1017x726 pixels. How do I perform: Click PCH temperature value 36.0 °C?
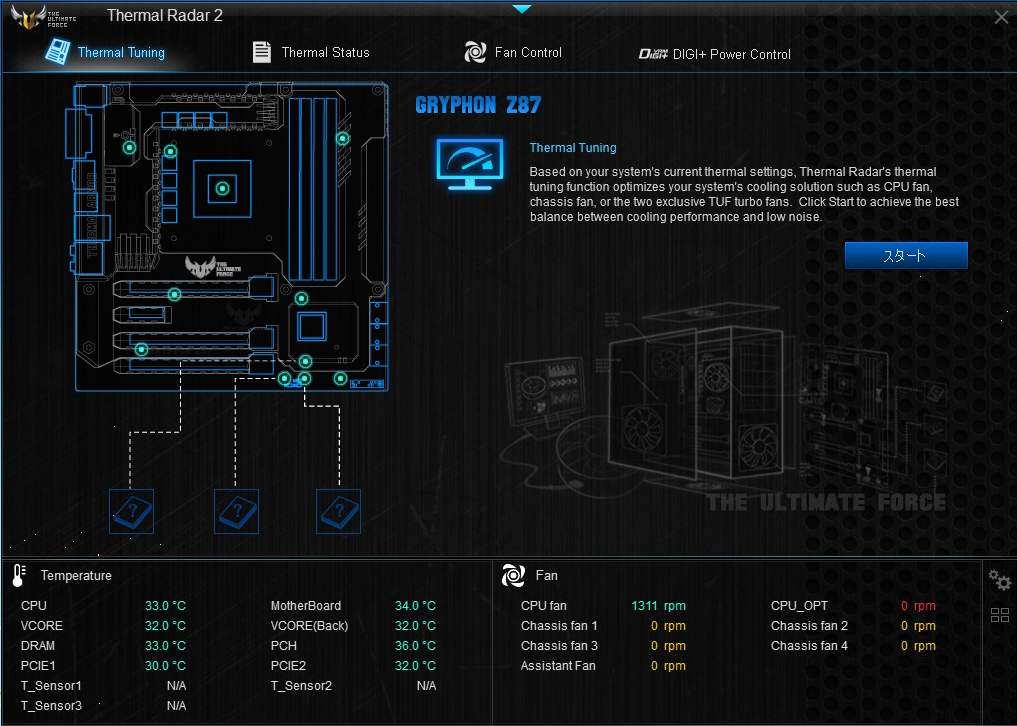415,646
